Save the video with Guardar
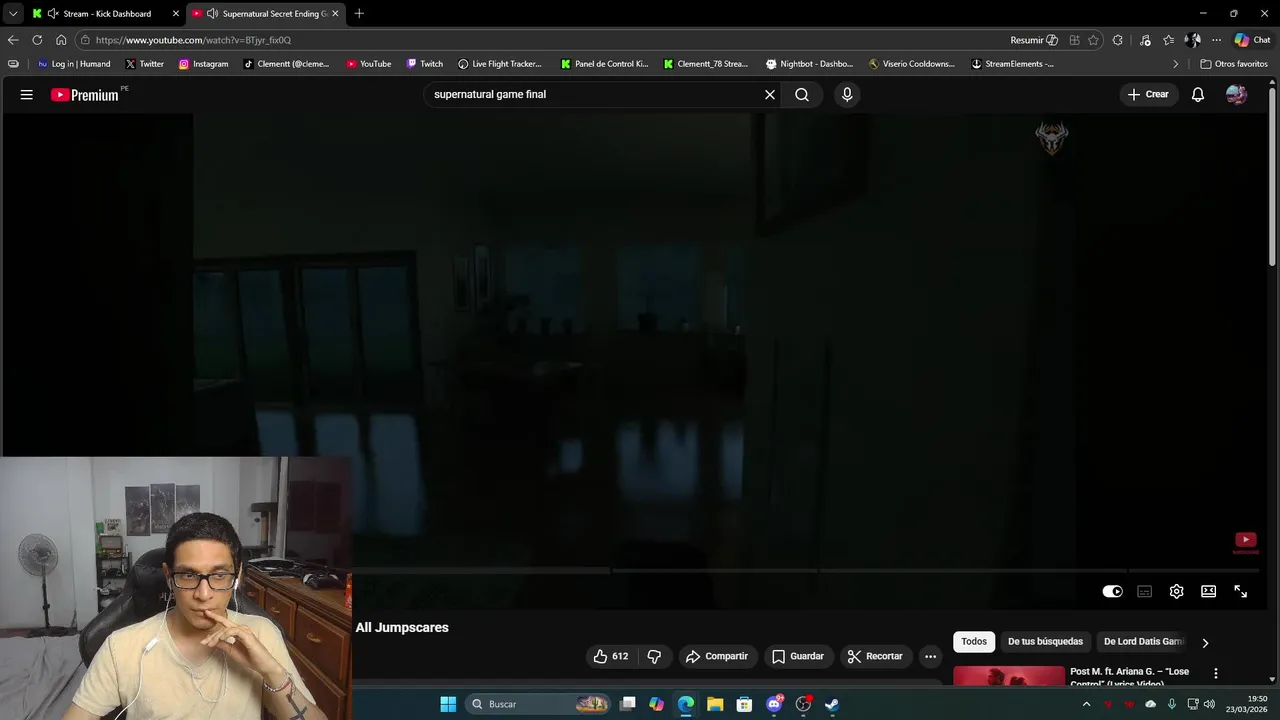 [x=798, y=656]
